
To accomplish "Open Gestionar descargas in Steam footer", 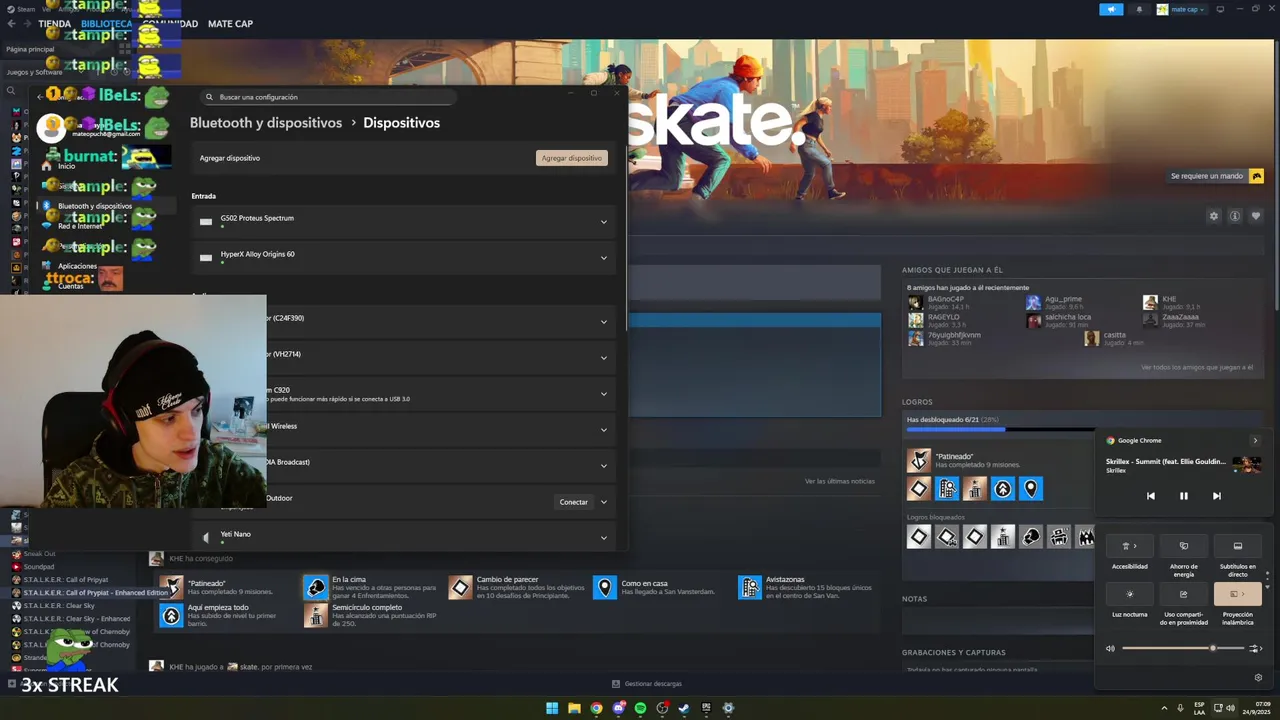I will coord(647,684).
